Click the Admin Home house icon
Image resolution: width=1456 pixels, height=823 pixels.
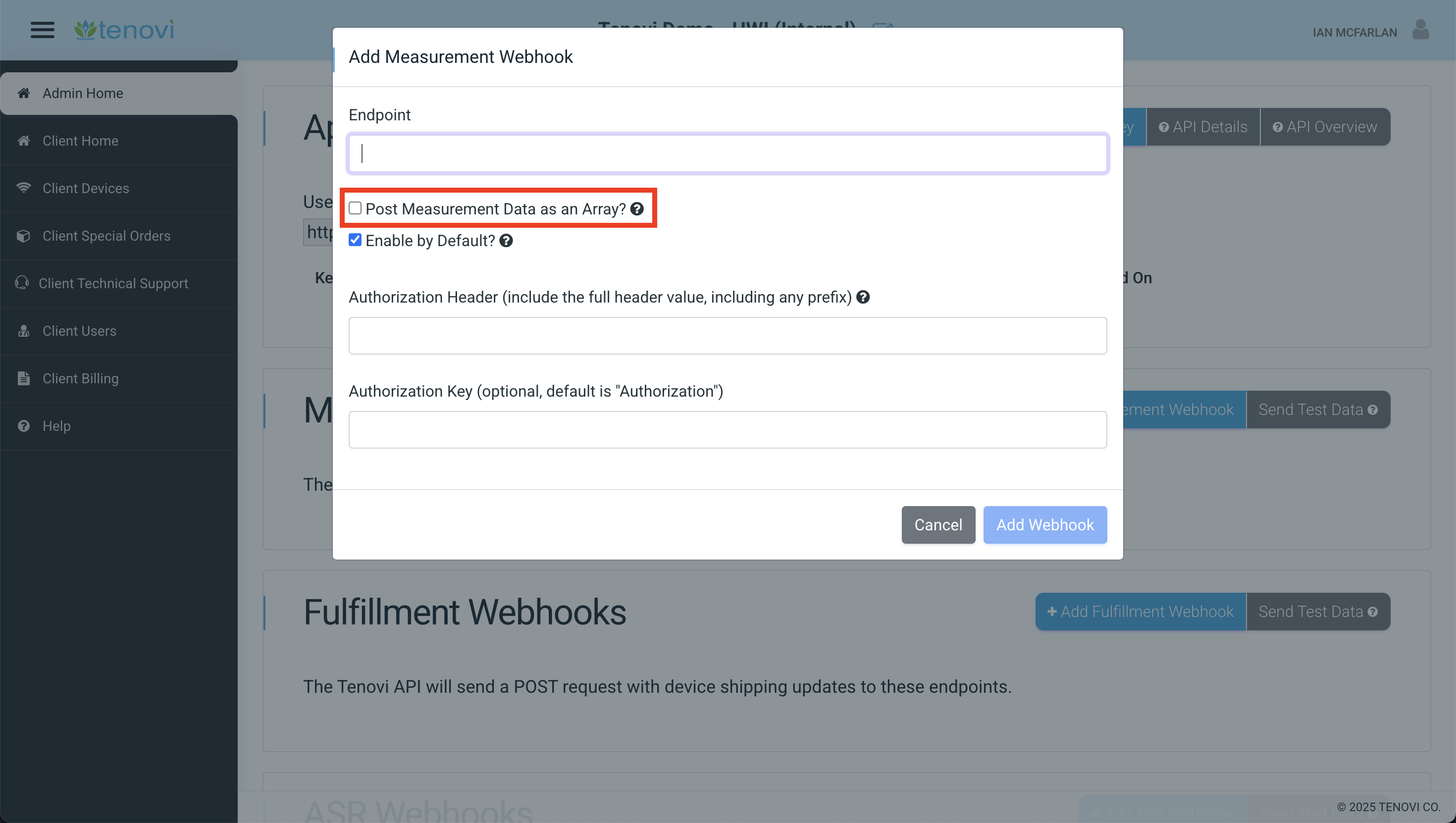click(x=24, y=92)
